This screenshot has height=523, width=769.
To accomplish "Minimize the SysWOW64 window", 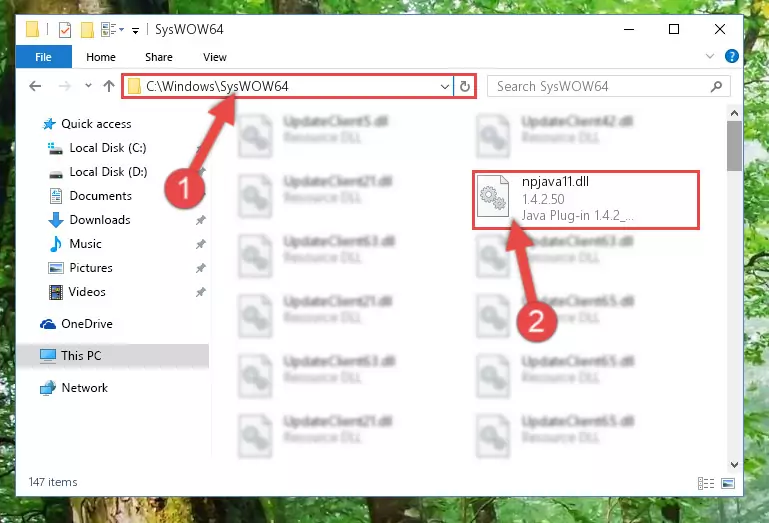I will (x=629, y=29).
